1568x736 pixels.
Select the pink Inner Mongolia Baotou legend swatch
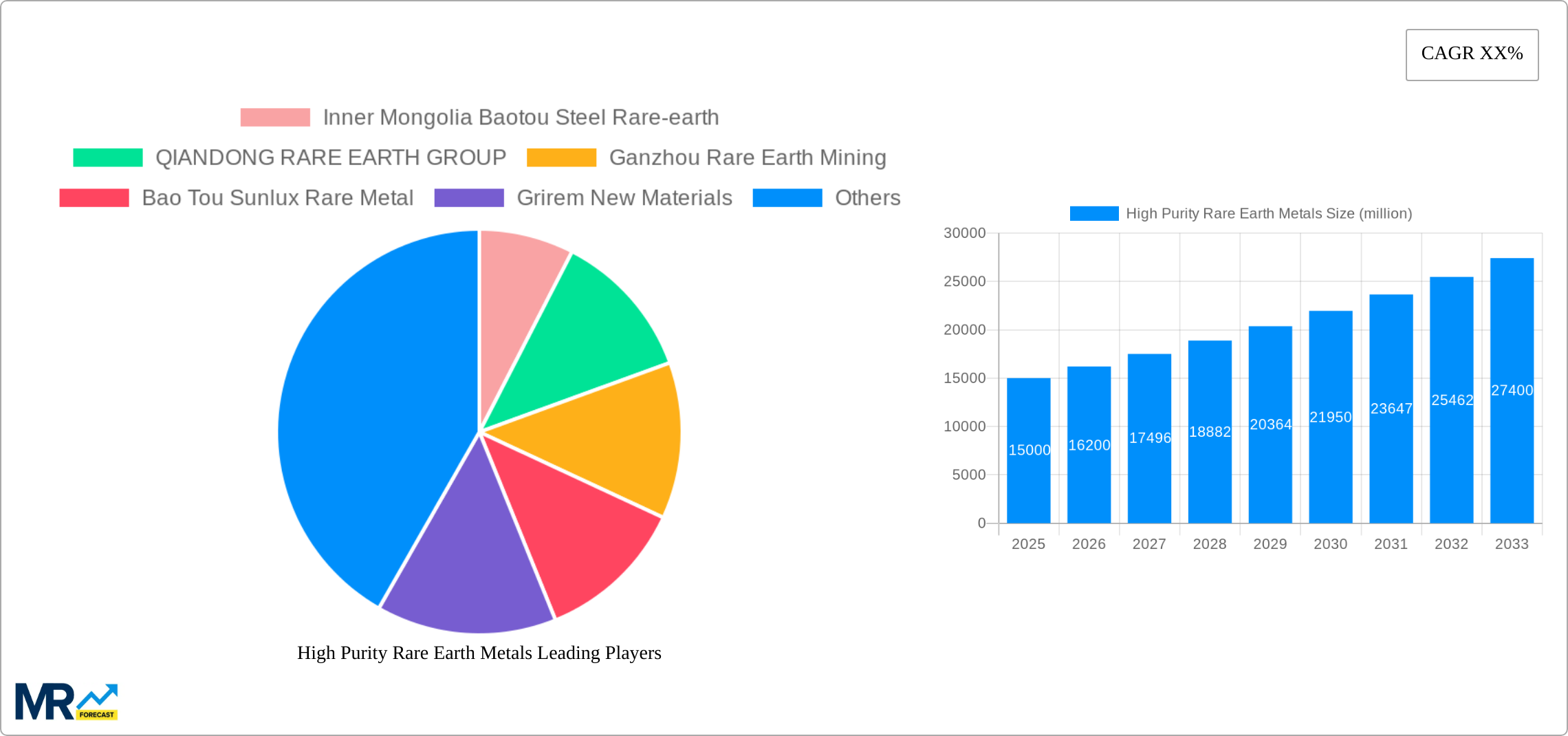(275, 117)
